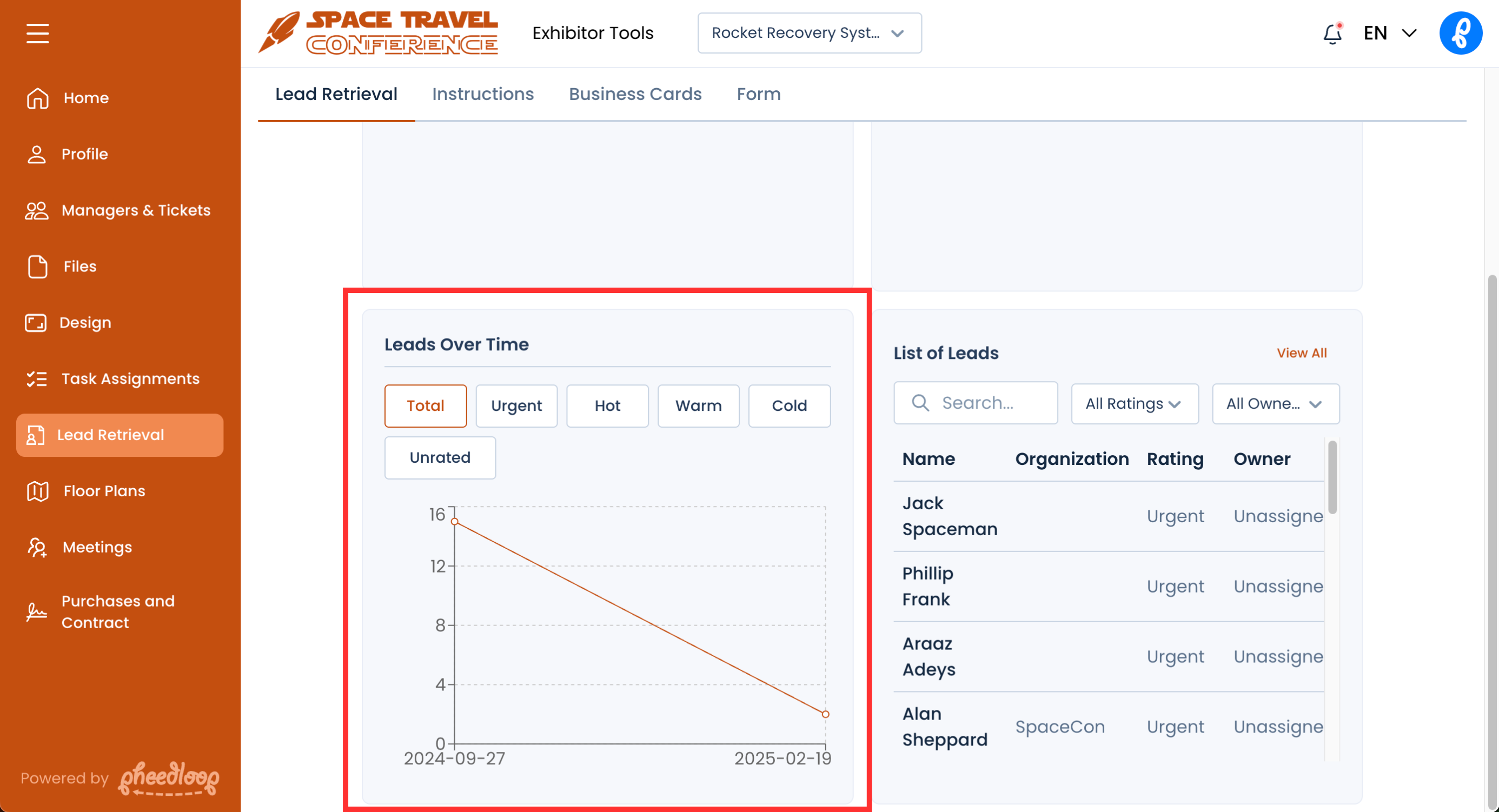The height and width of the screenshot is (812, 1499).
Task: Click the PheedLoop logo in sidebar footer
Action: coord(169,778)
